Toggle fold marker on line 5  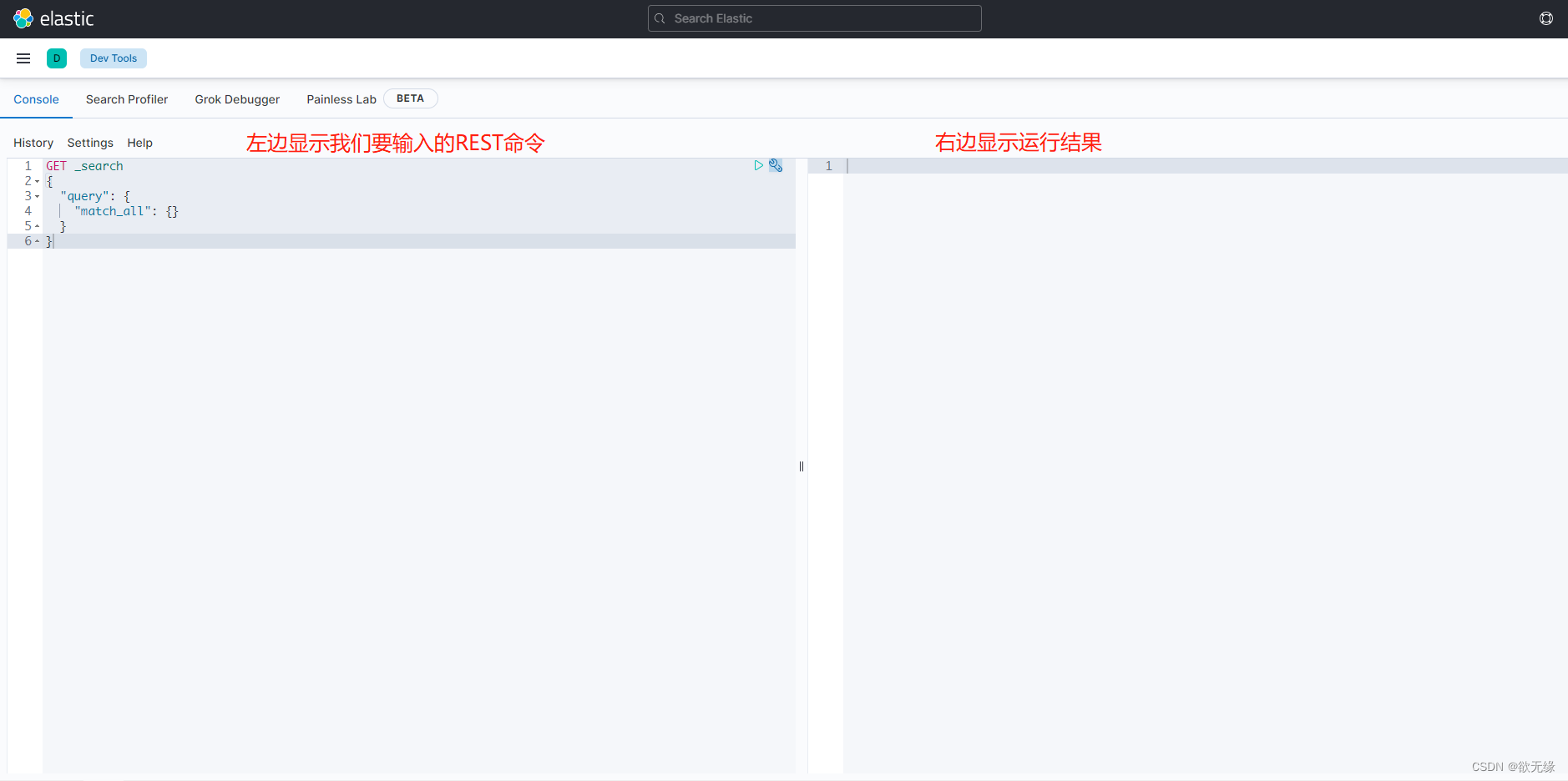pos(38,226)
